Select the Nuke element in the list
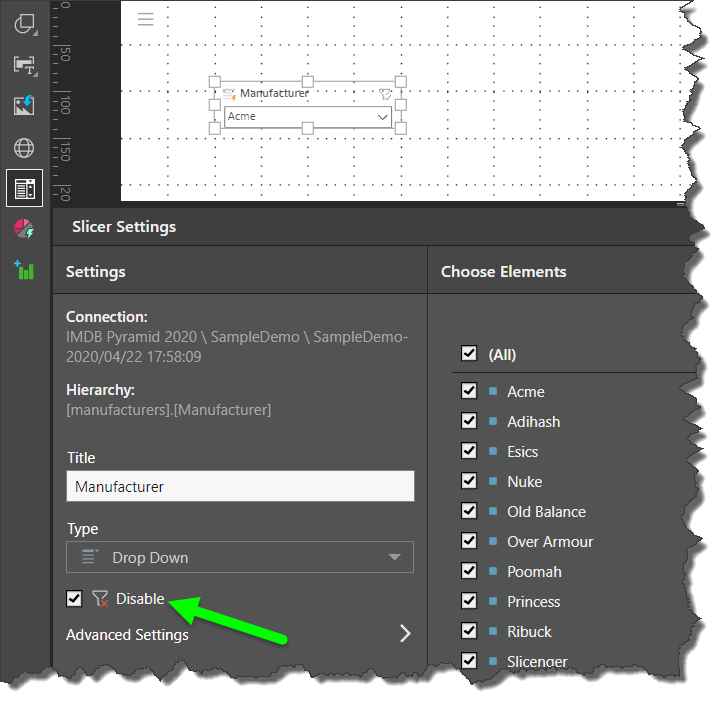 click(524, 482)
